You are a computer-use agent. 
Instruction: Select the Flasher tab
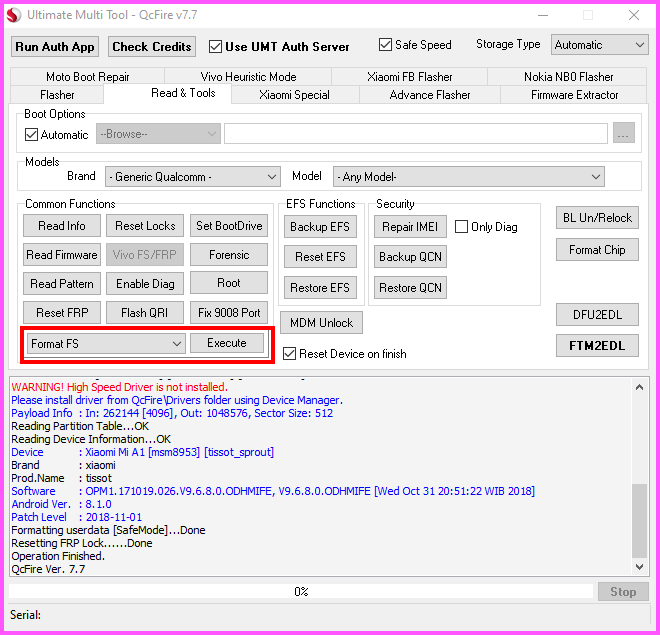click(x=57, y=95)
